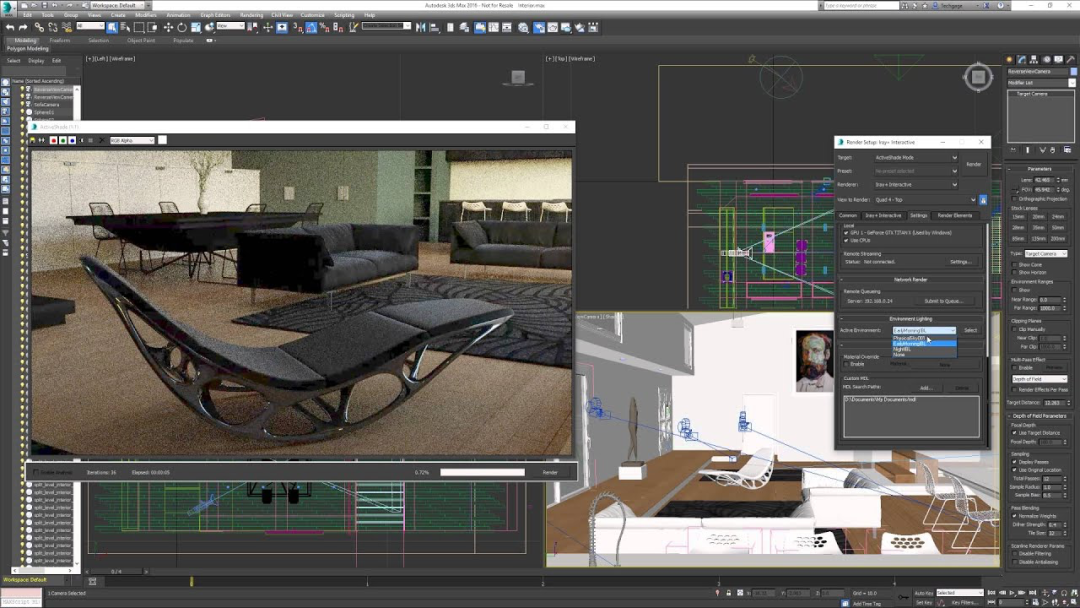Open the RGB Alpha channel dropdown
The image size is (1080, 608).
point(132,141)
